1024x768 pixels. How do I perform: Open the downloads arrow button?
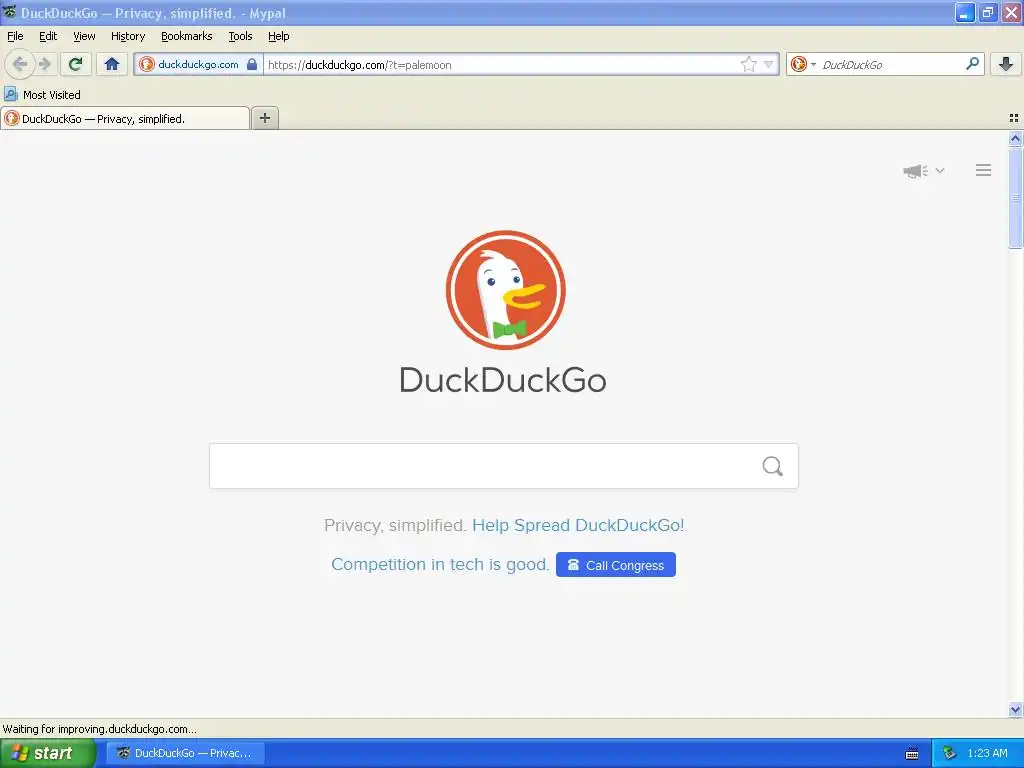pyautogui.click(x=1006, y=64)
